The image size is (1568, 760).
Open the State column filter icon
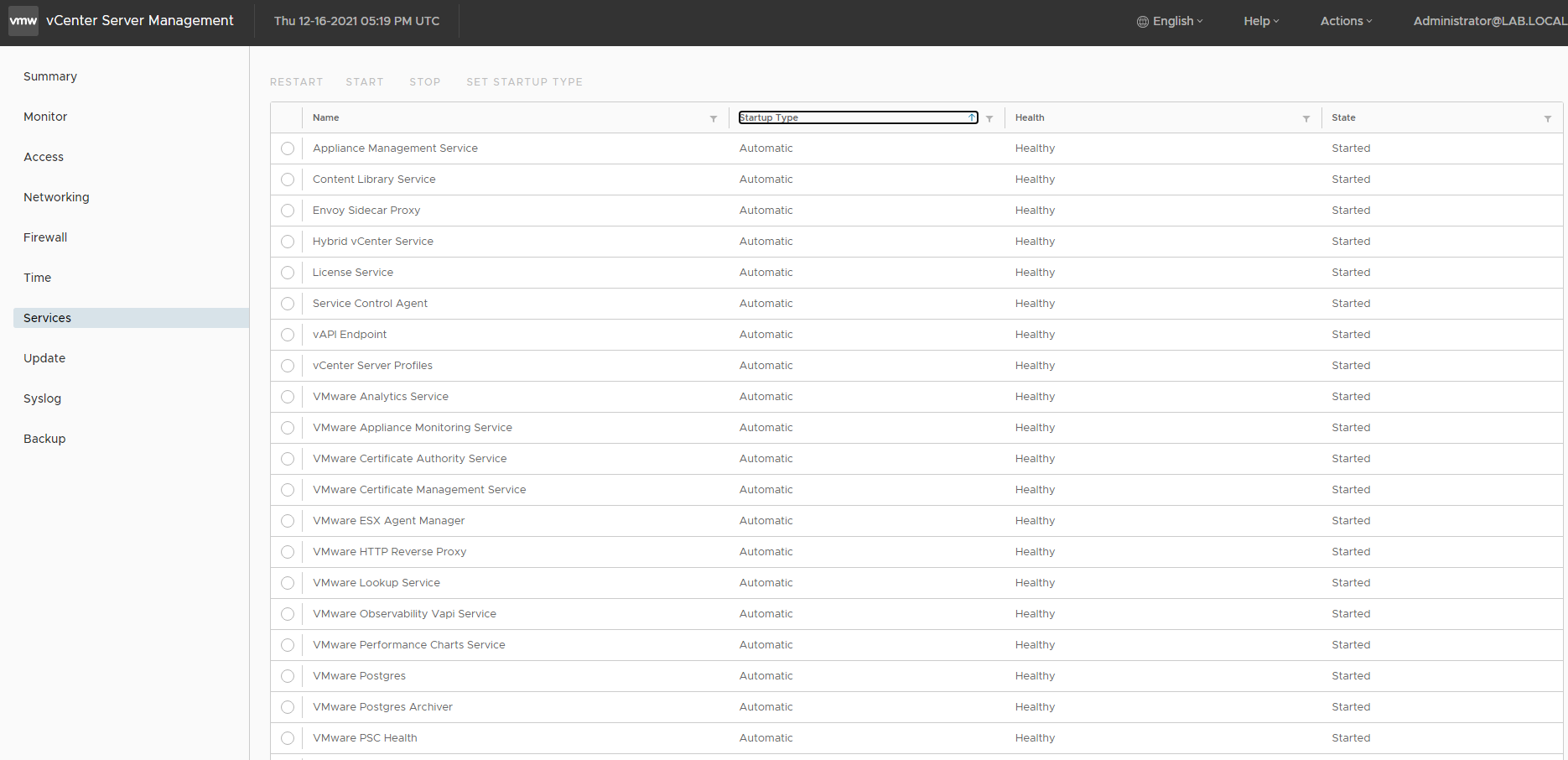[x=1548, y=118]
